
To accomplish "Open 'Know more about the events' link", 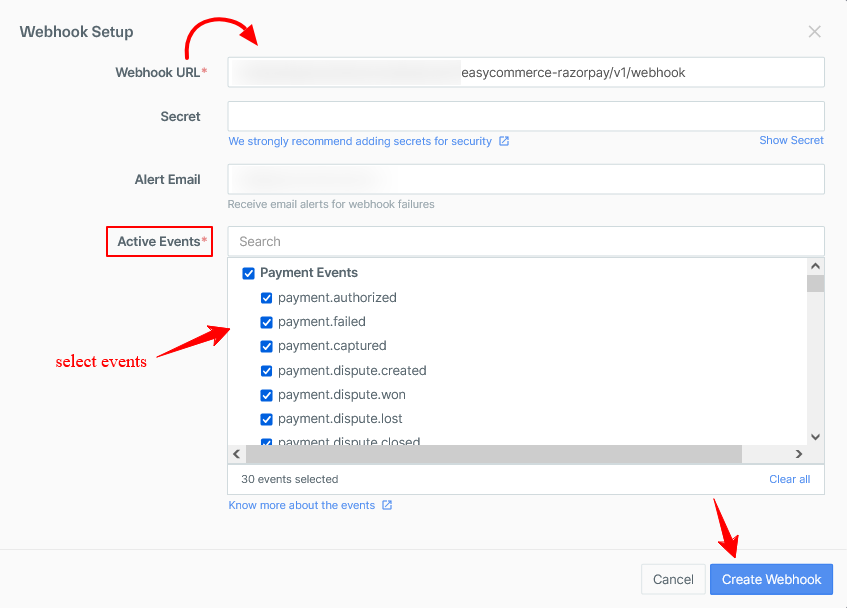I will (x=301, y=505).
